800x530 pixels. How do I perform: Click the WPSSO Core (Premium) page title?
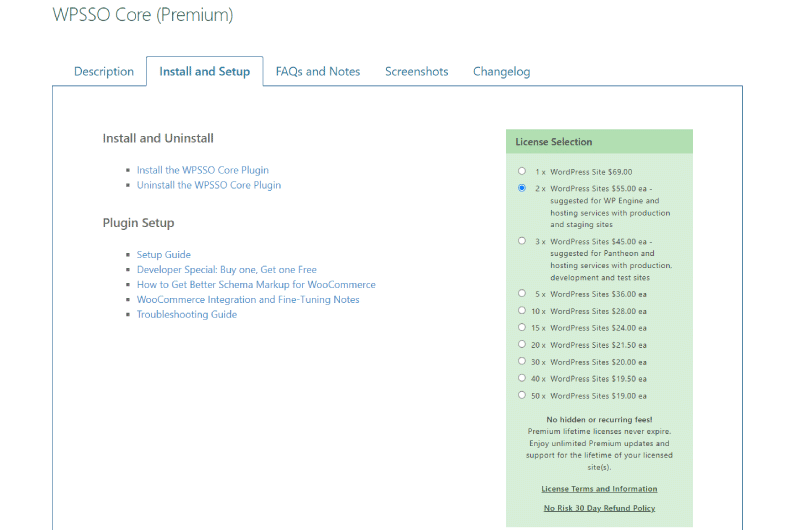click(143, 15)
